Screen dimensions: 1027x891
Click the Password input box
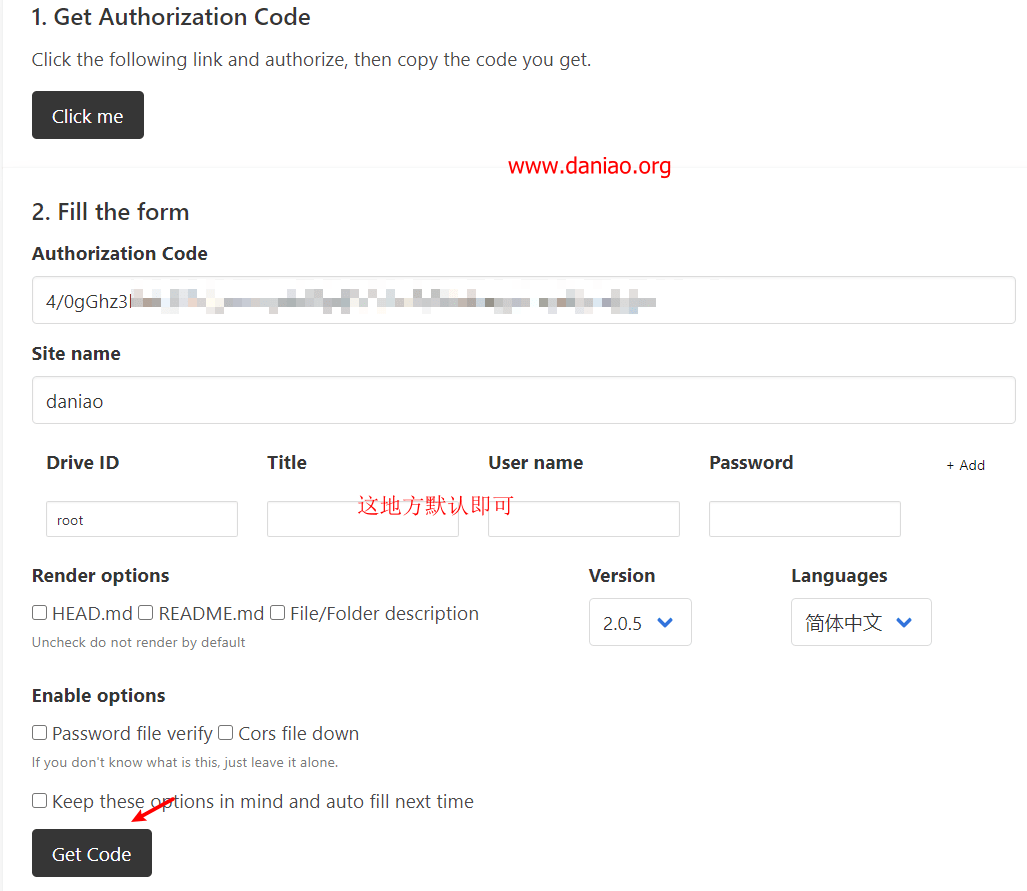[804, 520]
